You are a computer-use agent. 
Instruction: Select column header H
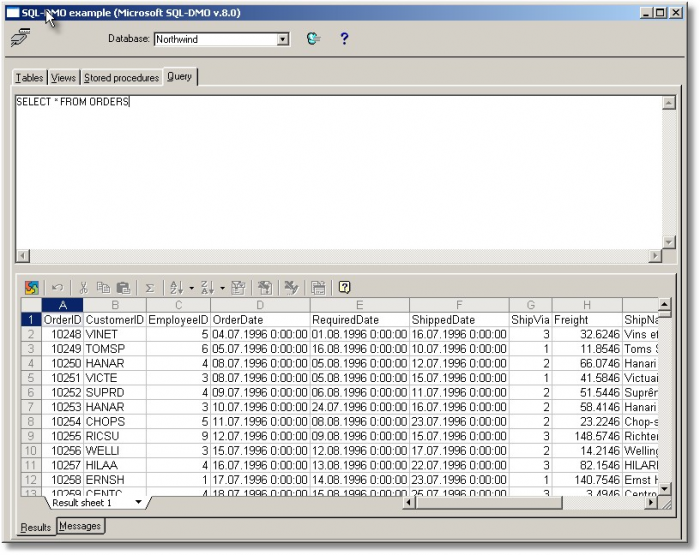(x=587, y=305)
